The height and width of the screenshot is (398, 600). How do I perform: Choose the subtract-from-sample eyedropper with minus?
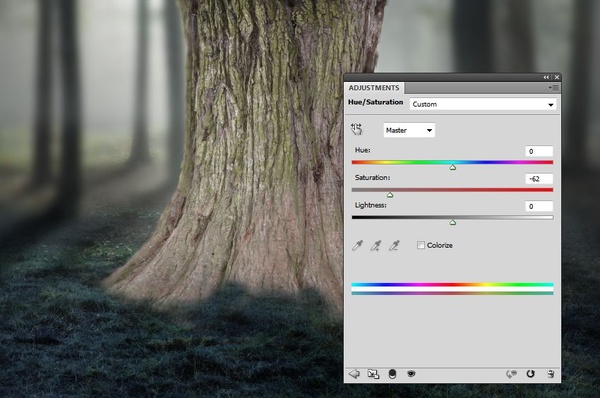394,245
